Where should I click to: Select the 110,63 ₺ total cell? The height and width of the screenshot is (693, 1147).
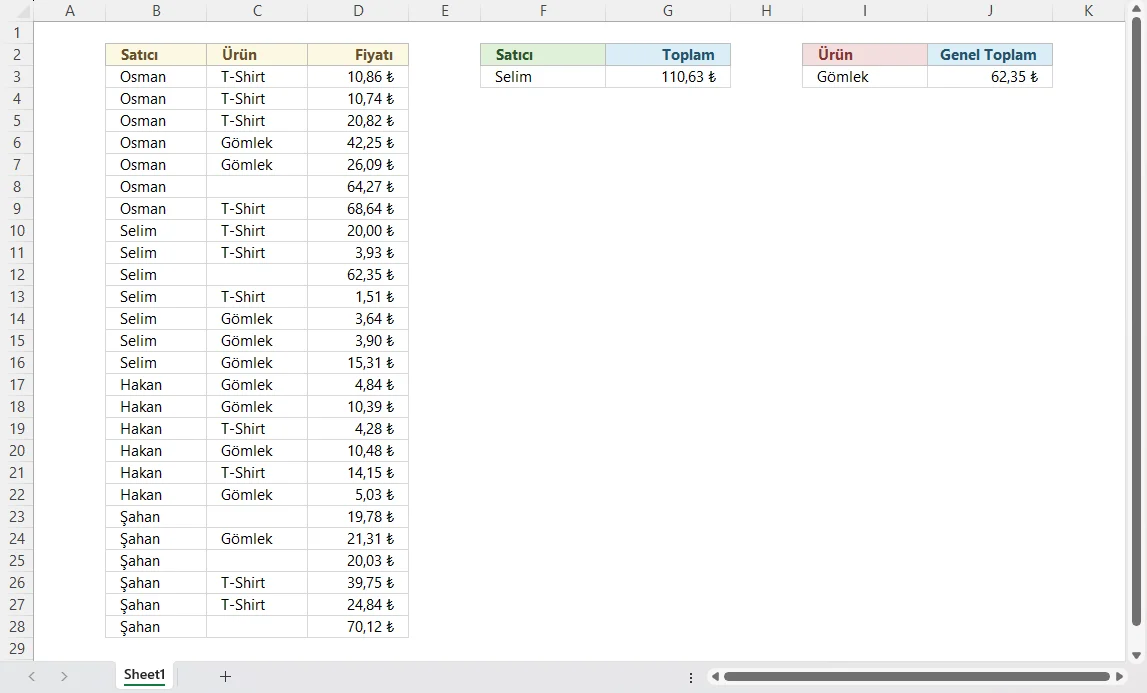click(668, 77)
